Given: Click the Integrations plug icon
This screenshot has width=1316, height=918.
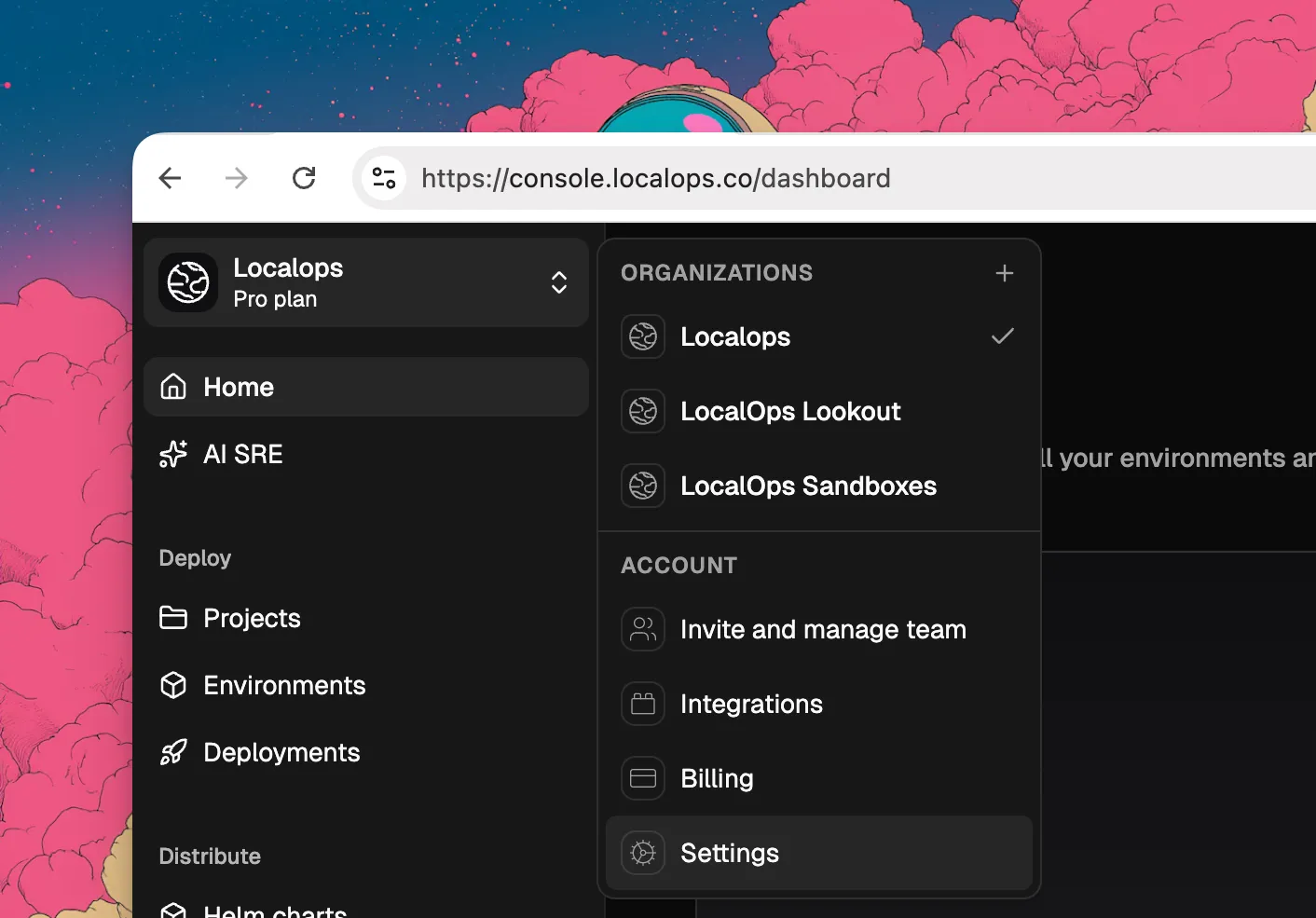Looking at the screenshot, I should point(643,704).
